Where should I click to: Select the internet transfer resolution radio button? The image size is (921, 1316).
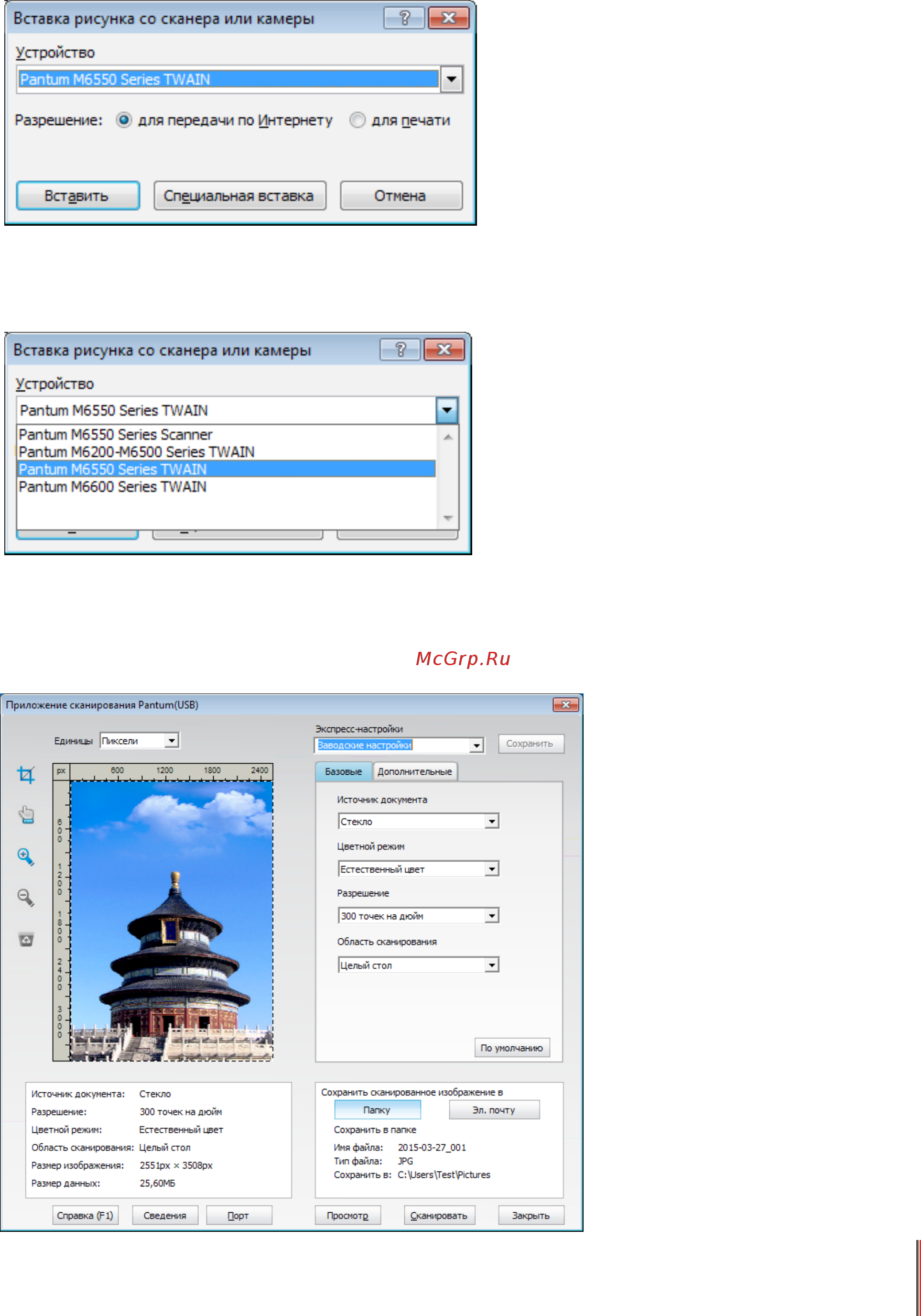[124, 120]
